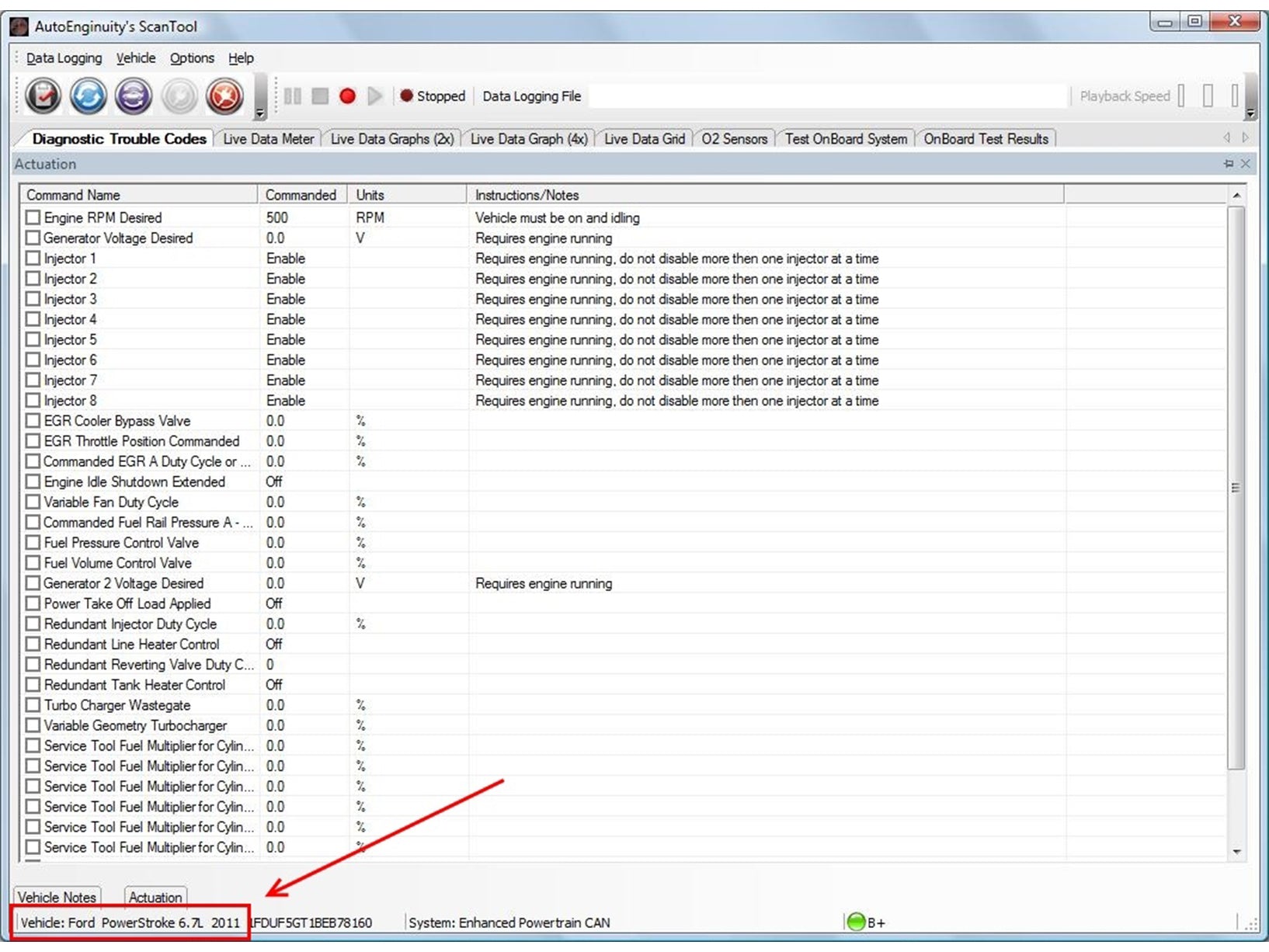Open the playback toolbar overflow dropdown at right

(1250, 113)
